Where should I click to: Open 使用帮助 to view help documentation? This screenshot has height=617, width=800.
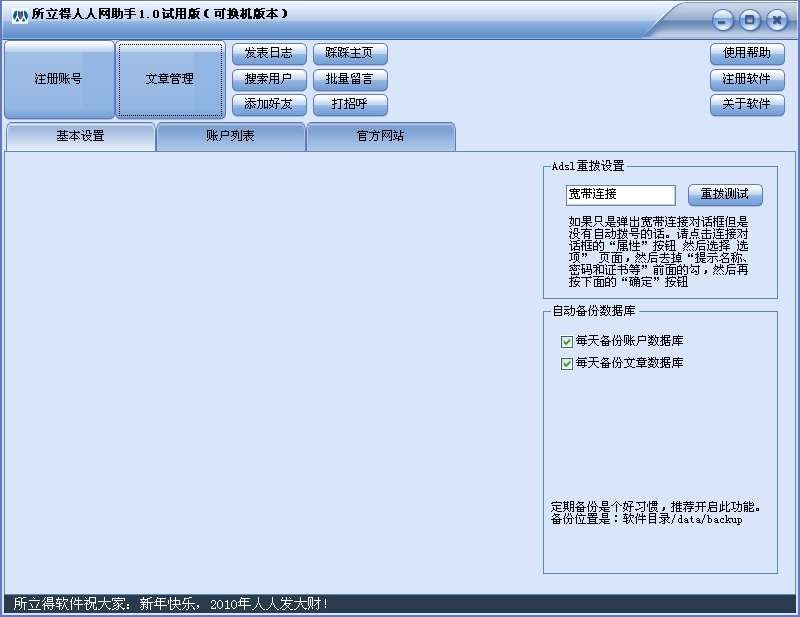(745, 54)
